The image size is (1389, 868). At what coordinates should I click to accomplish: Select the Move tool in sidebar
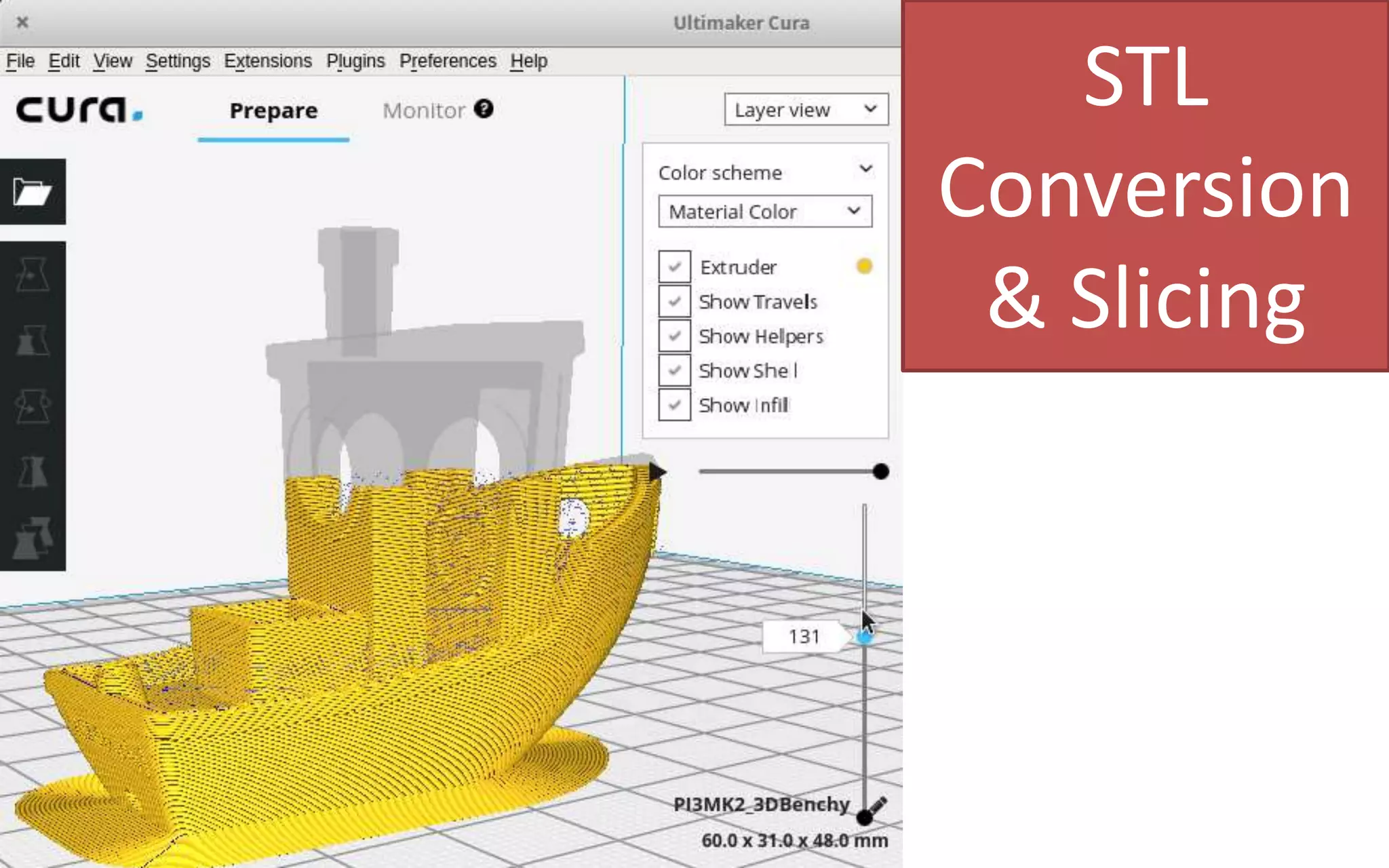tap(33, 275)
